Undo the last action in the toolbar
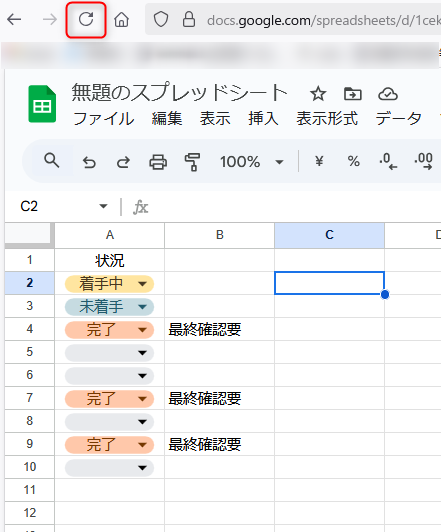Viewport: 441px width, 532px height. coord(89,162)
